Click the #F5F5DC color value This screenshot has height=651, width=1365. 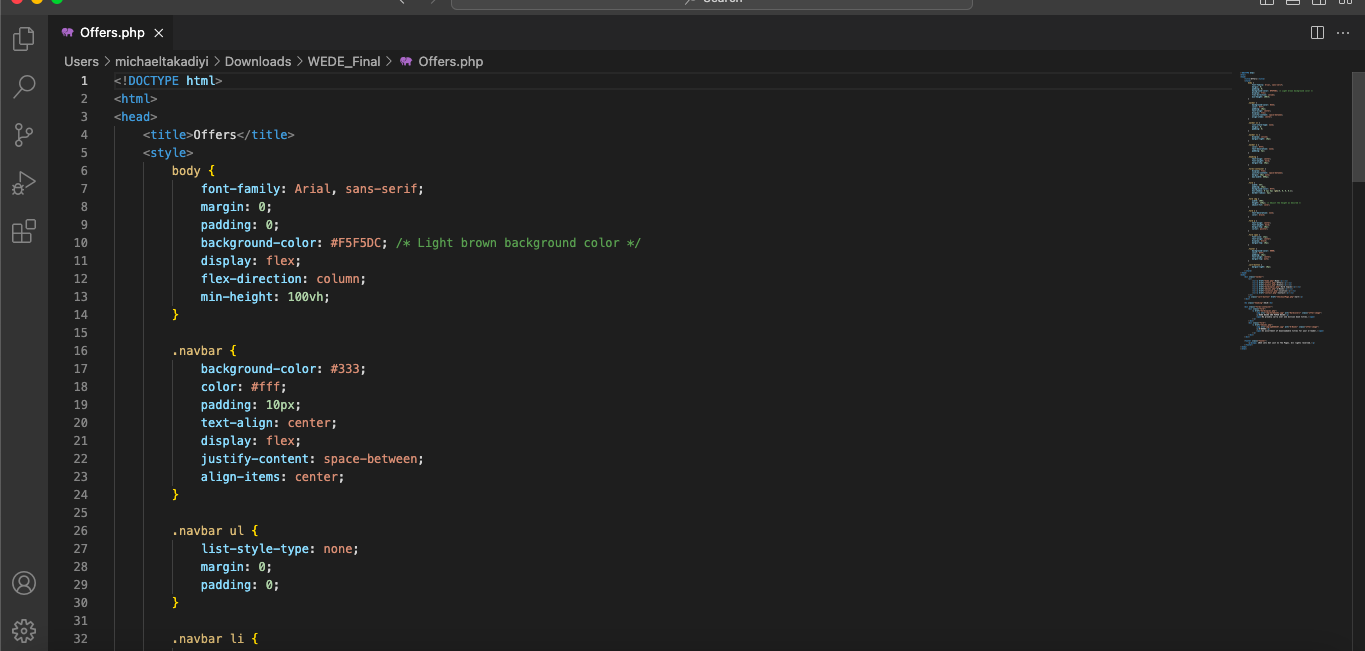[x=358, y=243]
